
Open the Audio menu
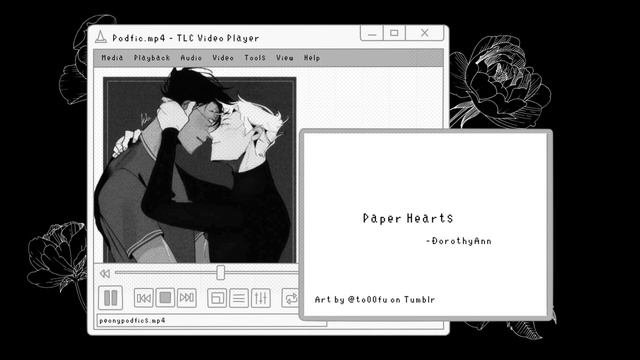coord(191,58)
